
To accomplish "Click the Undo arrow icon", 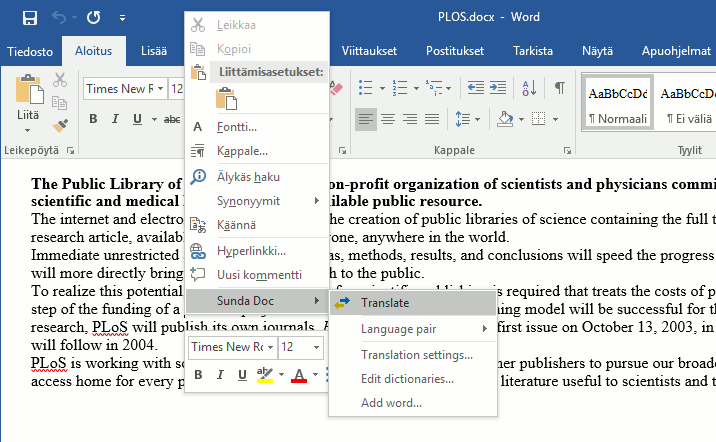I will click(59, 18).
